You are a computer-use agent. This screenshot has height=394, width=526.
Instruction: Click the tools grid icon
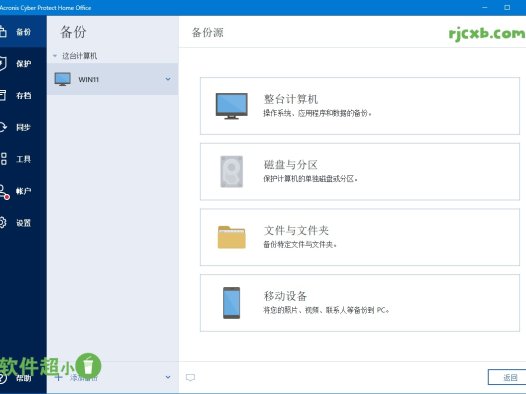click(3, 159)
